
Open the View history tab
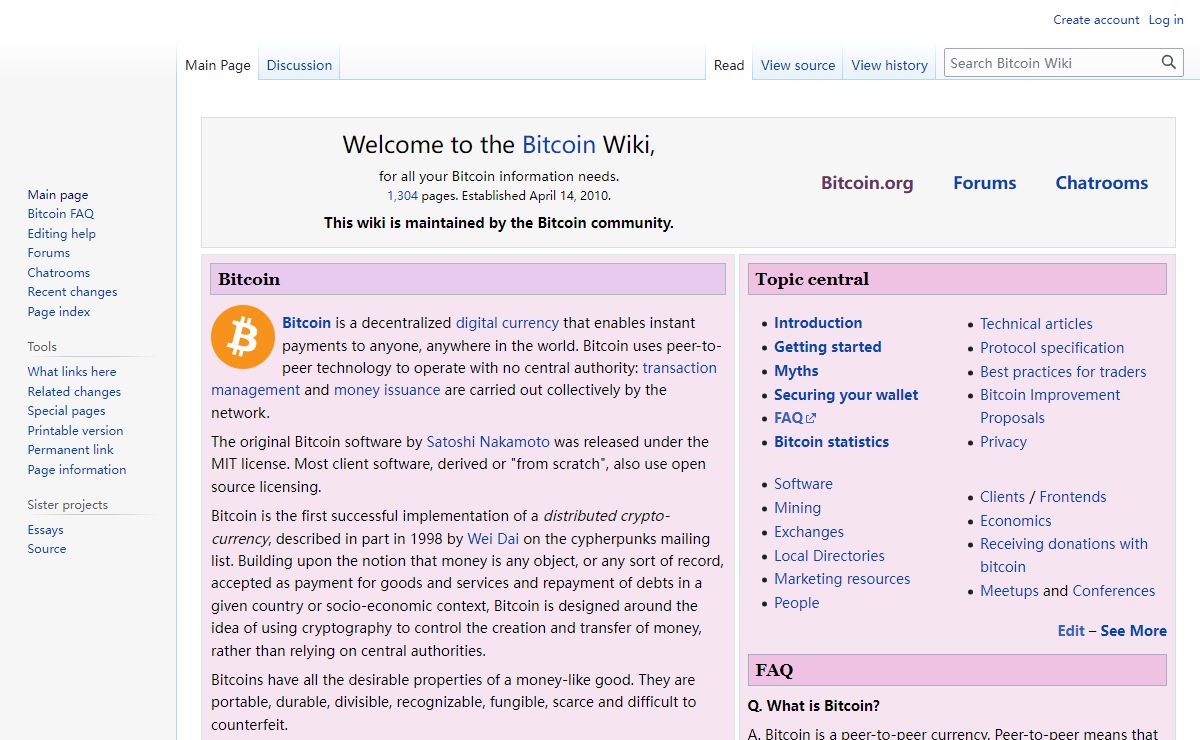click(890, 65)
